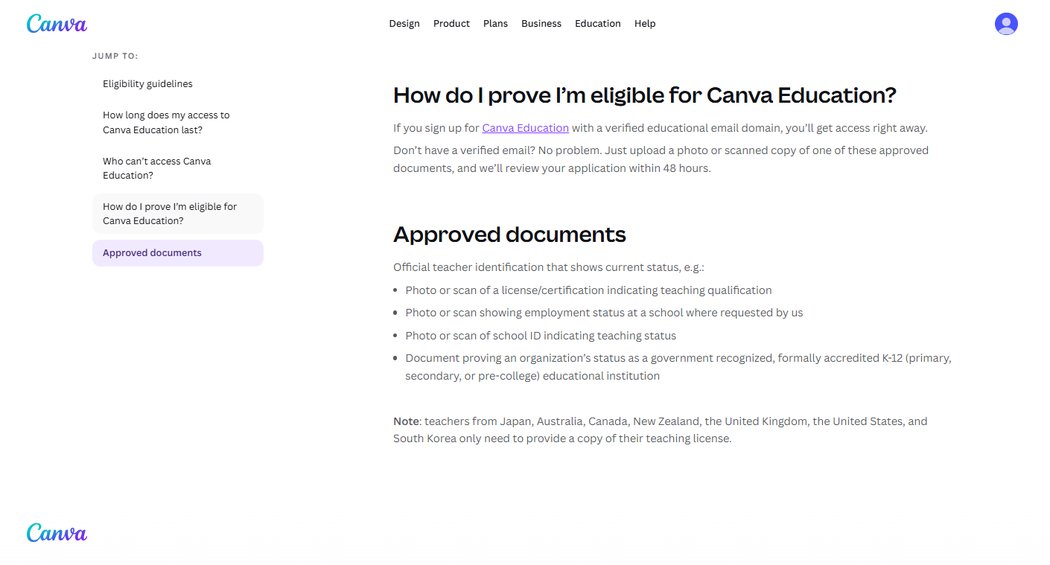
Task: Click the text Official teacher identification that shows current status
Action: (548, 267)
